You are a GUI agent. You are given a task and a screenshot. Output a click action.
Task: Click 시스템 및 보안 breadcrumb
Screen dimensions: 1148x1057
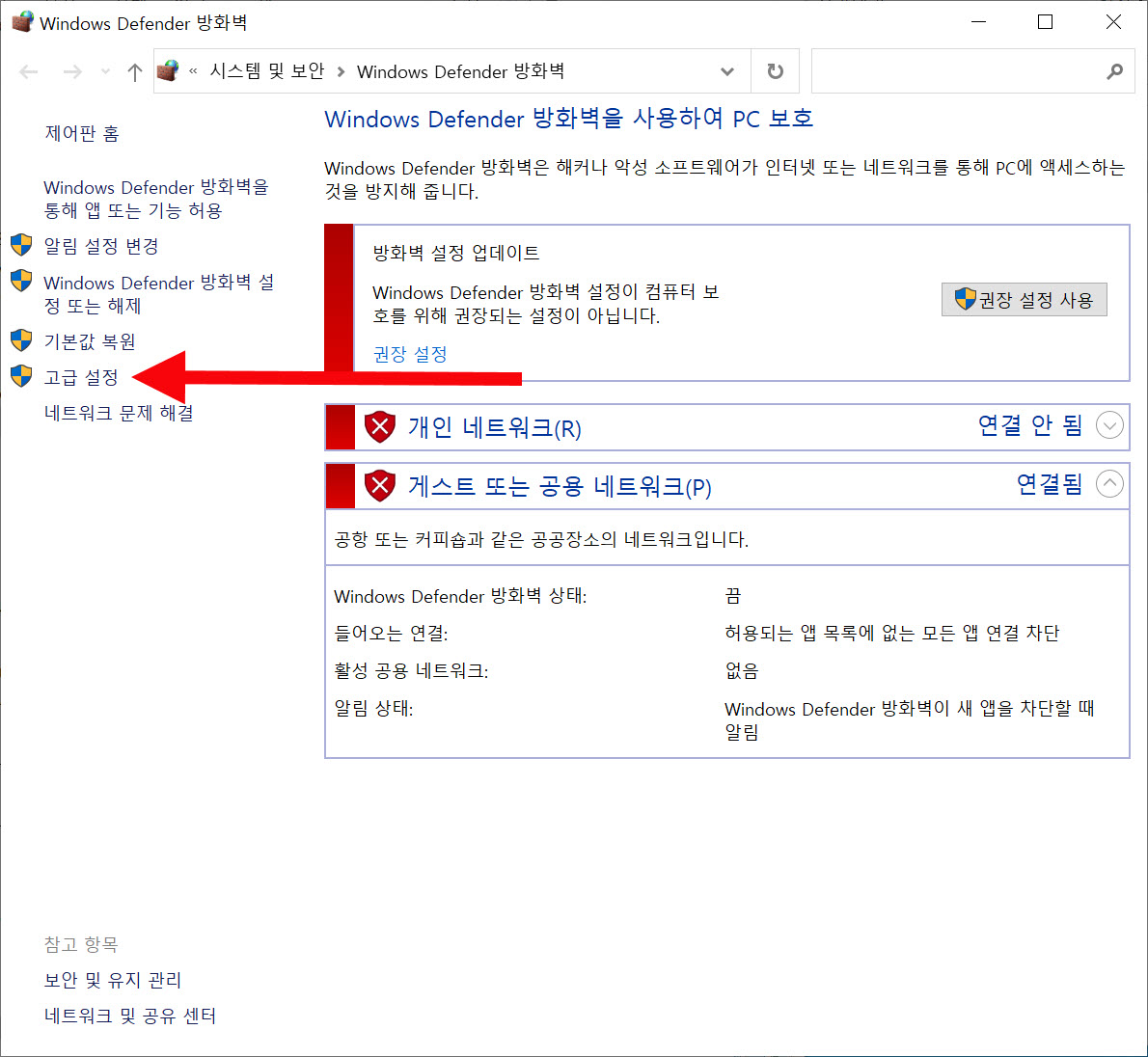coord(267,71)
